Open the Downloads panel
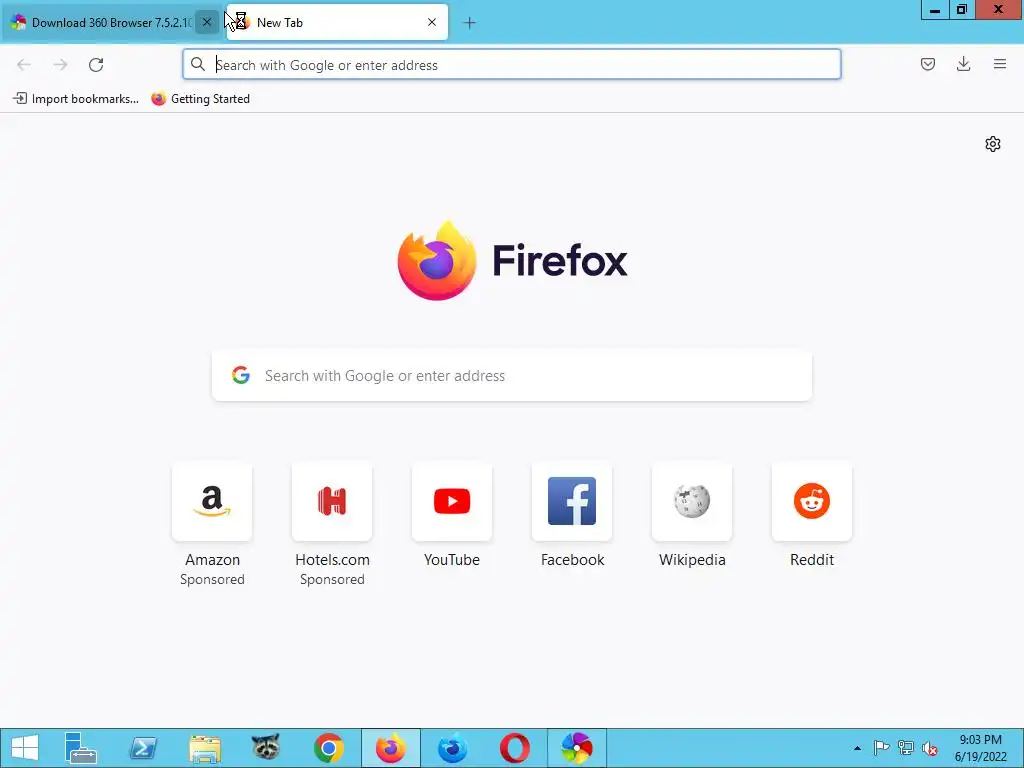 pyautogui.click(x=963, y=64)
